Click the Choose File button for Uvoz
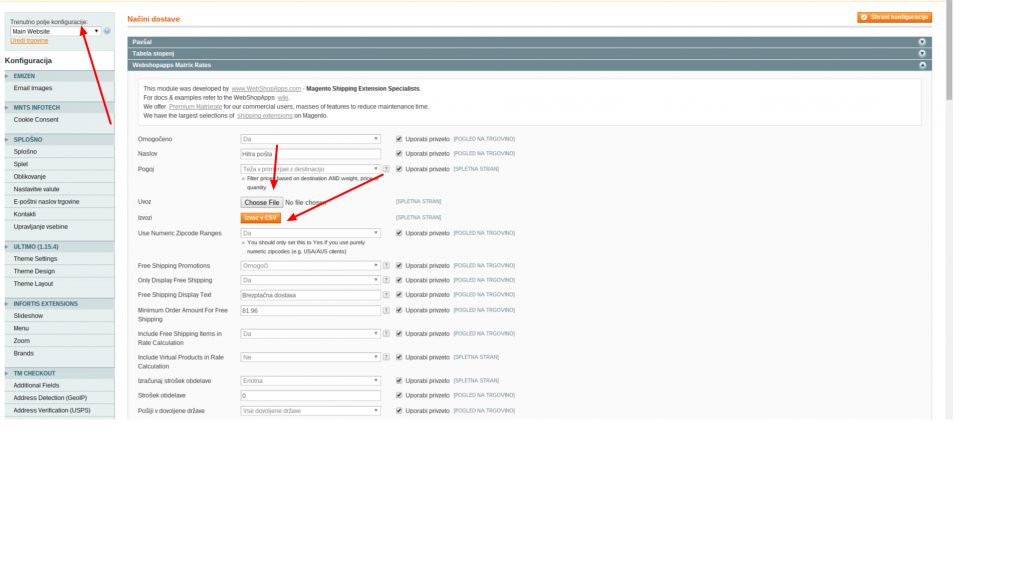The height and width of the screenshot is (570, 1024). pos(262,202)
